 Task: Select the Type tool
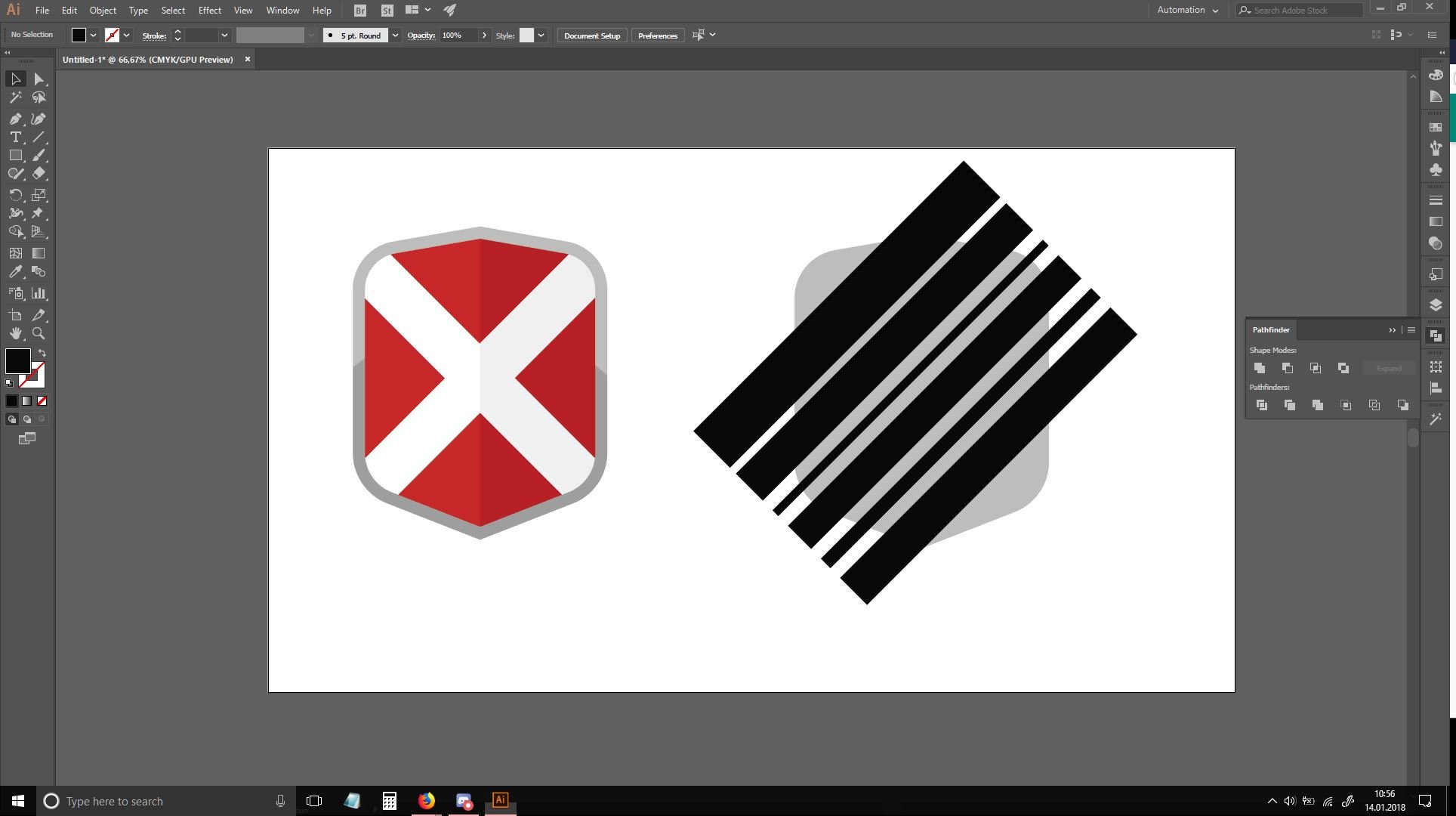(15, 137)
